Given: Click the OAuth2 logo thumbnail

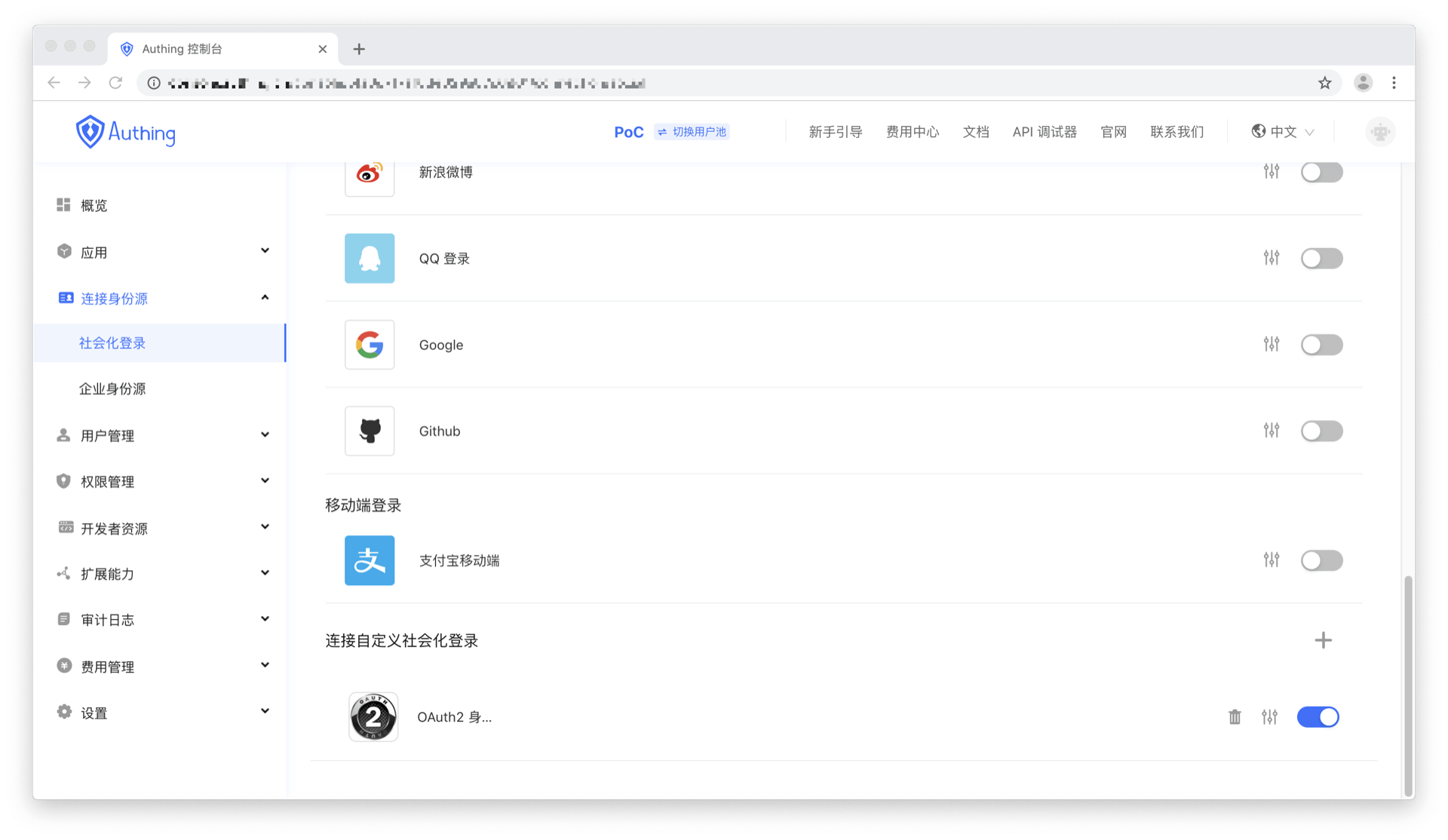Looking at the screenshot, I should (x=373, y=717).
